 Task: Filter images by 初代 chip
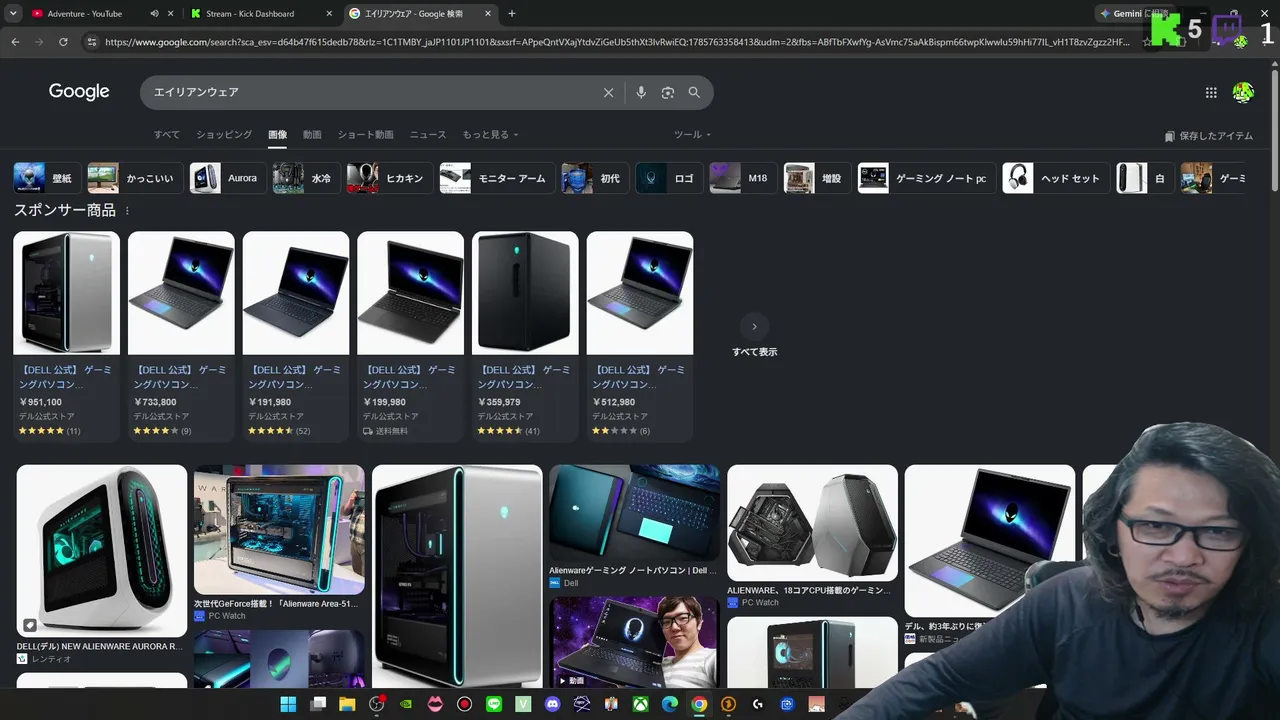(x=594, y=178)
